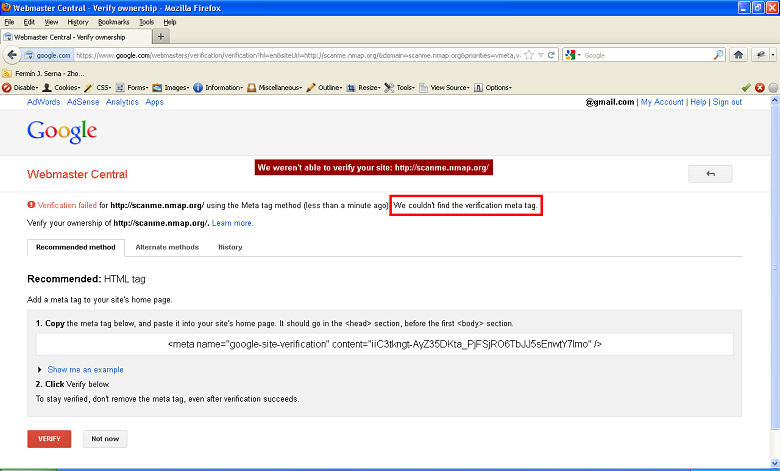Open the Edit menu
This screenshot has width=780, height=471.
(x=29, y=22)
